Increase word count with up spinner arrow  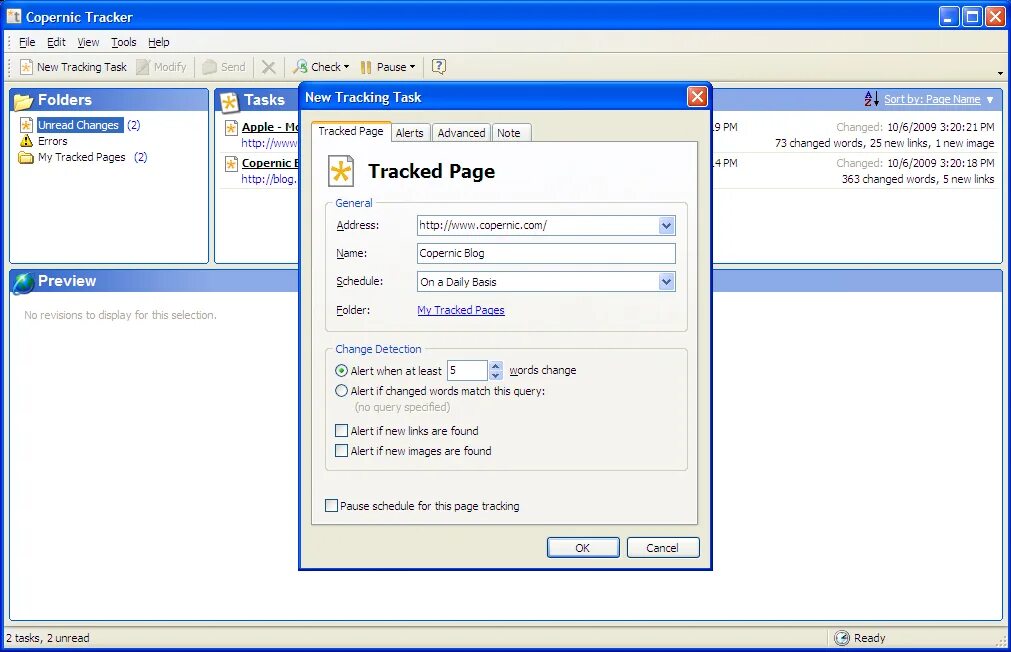pyautogui.click(x=496, y=366)
